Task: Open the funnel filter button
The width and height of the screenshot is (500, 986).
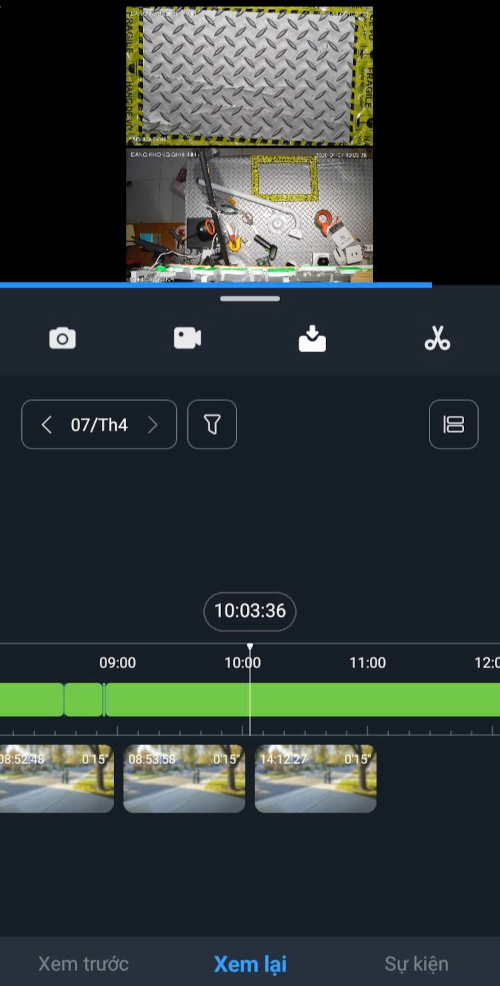Action: [x=212, y=424]
